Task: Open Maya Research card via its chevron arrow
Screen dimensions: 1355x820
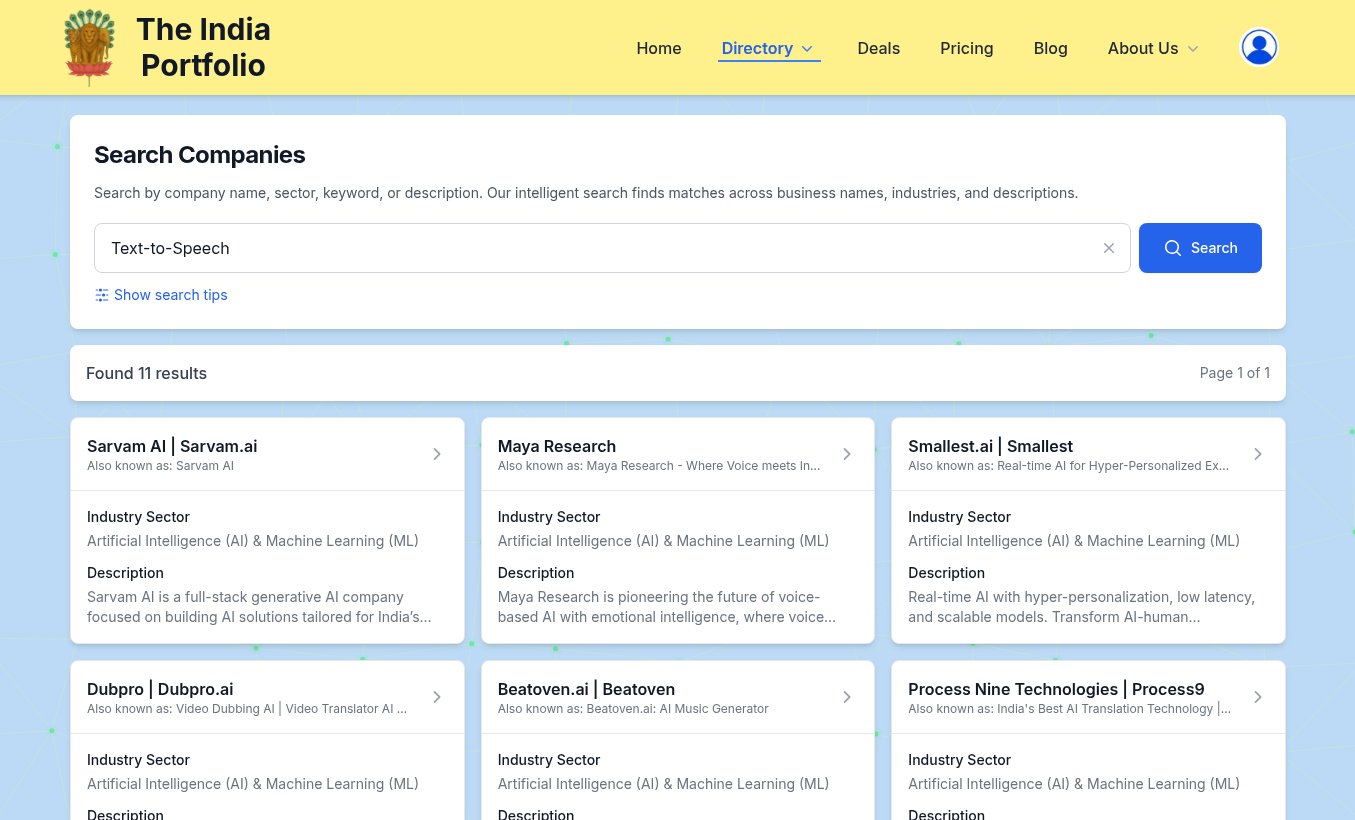Action: click(x=847, y=454)
